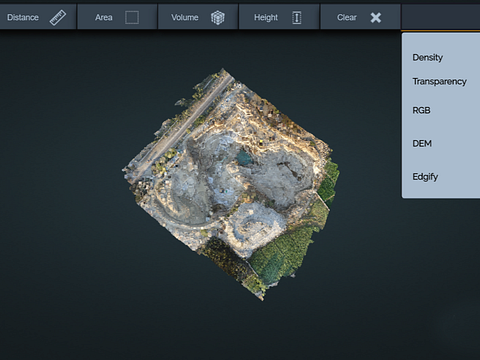
Task: Click the Volume cube icon
Action: pyautogui.click(x=218, y=18)
